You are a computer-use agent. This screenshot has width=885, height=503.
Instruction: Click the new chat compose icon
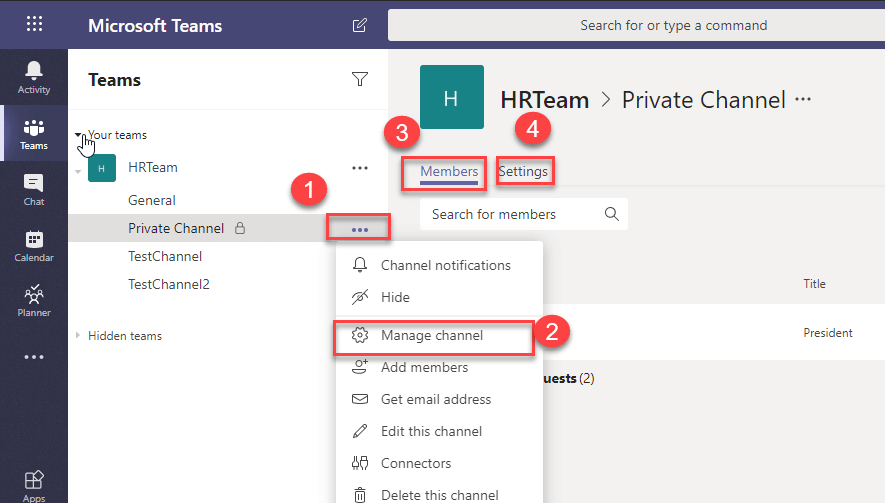click(x=360, y=25)
